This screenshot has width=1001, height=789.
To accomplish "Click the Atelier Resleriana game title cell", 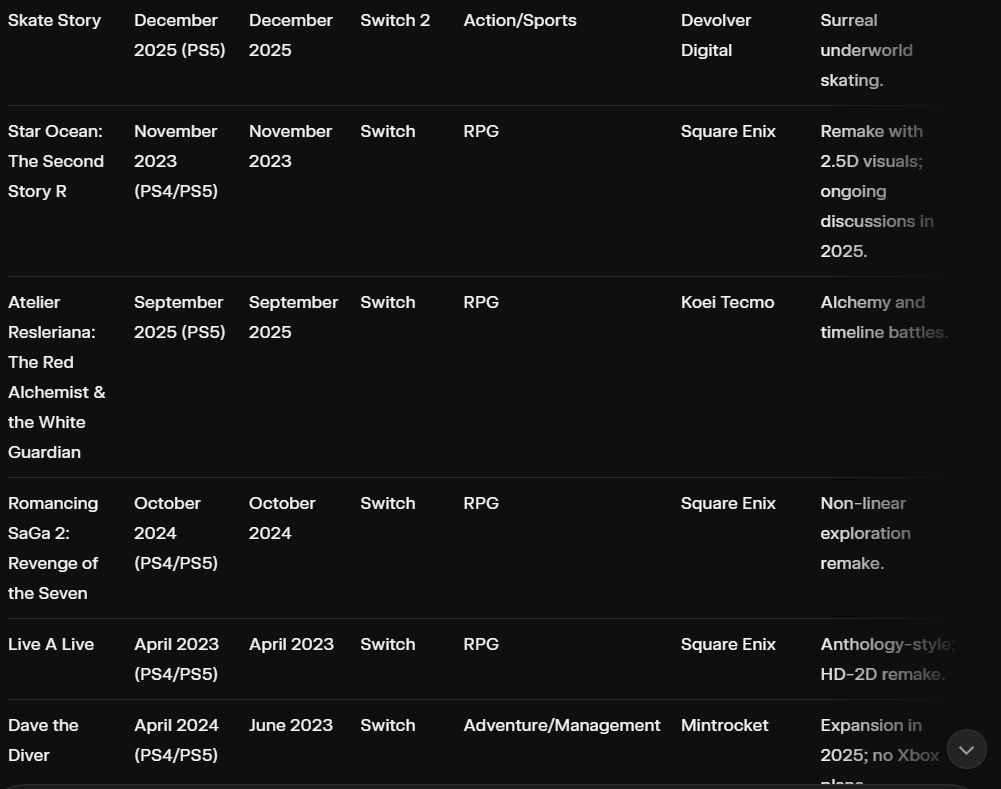I will tap(56, 377).
